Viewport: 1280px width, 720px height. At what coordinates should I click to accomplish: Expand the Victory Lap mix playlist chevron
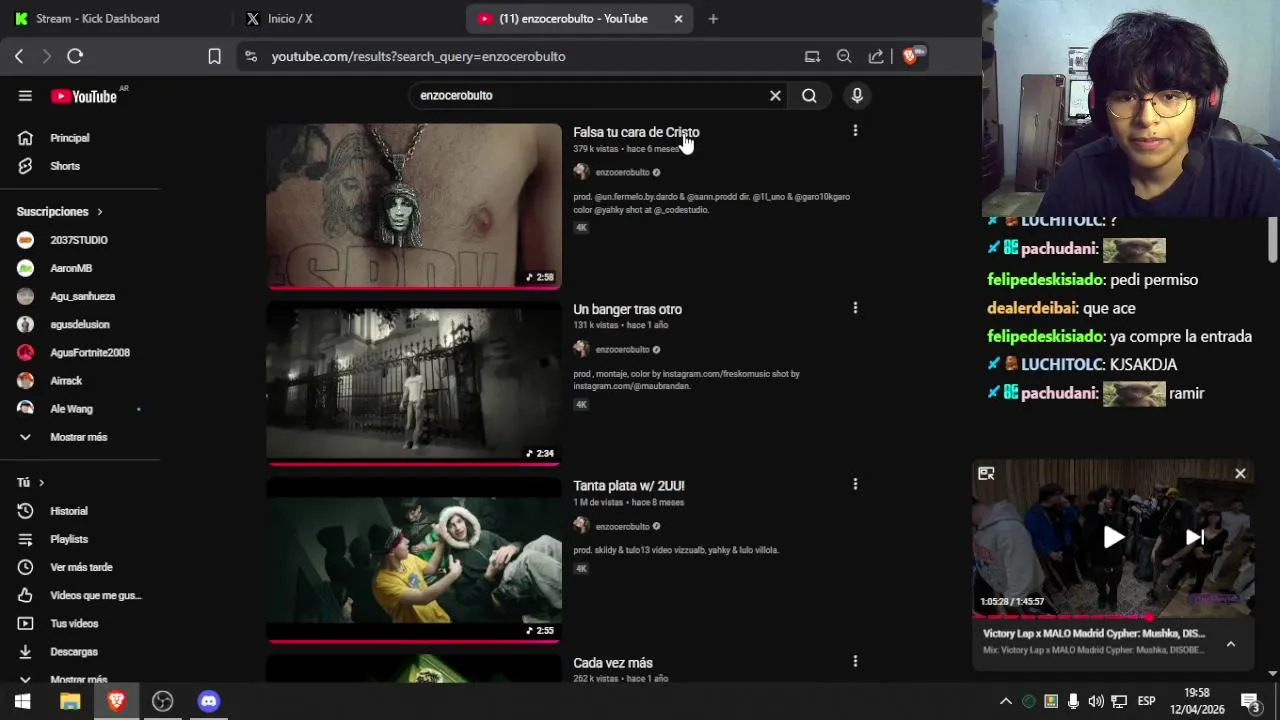pyautogui.click(x=1231, y=644)
